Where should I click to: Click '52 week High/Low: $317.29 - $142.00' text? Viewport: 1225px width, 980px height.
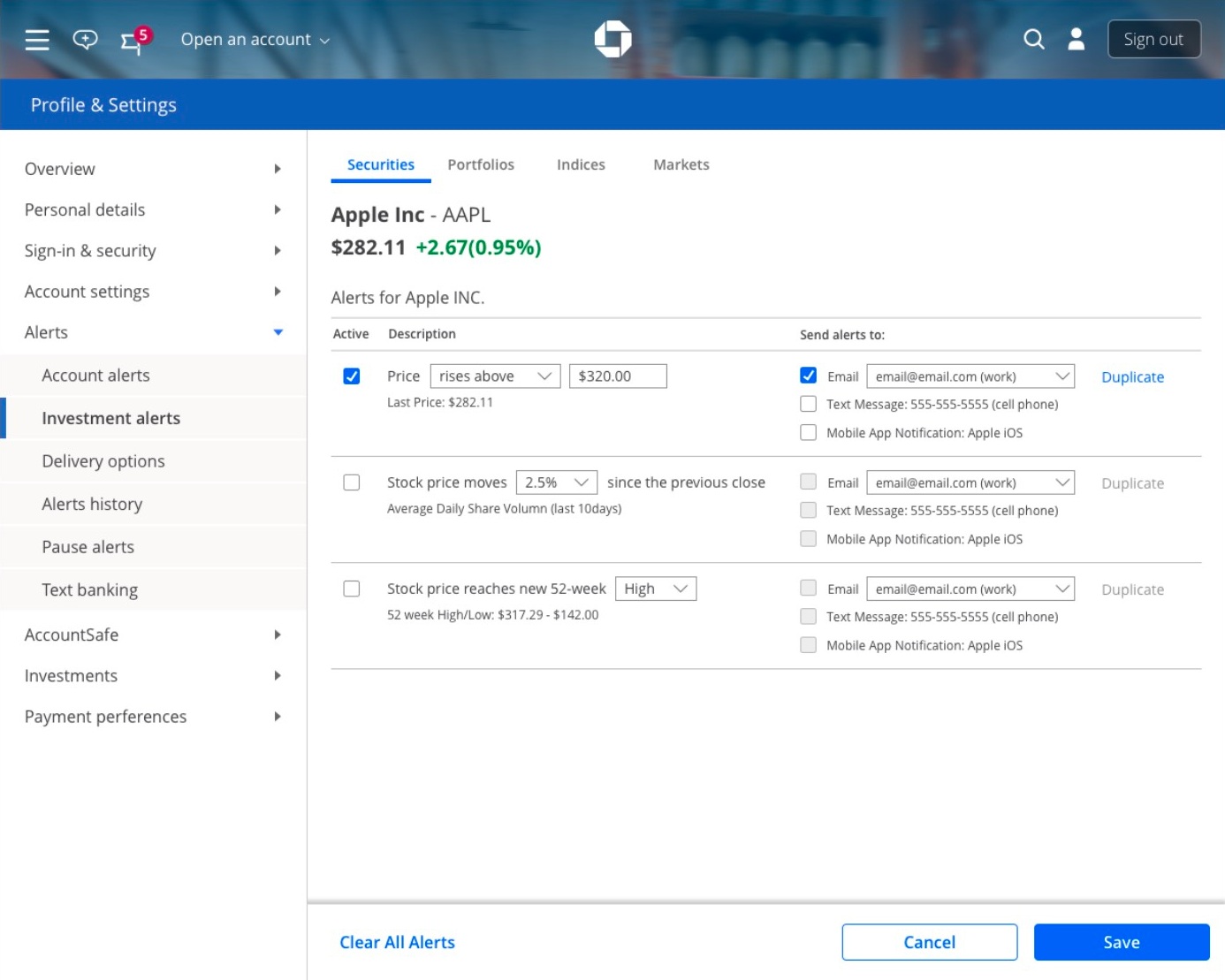493,615
